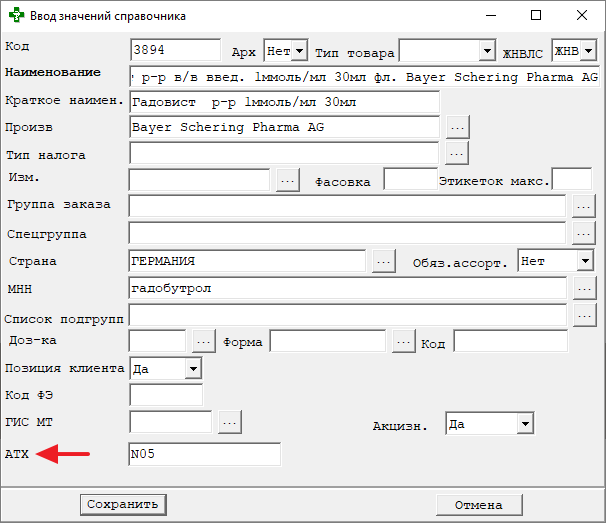
Task: Open the ГИС МТ lookup button
Action: tap(229, 423)
